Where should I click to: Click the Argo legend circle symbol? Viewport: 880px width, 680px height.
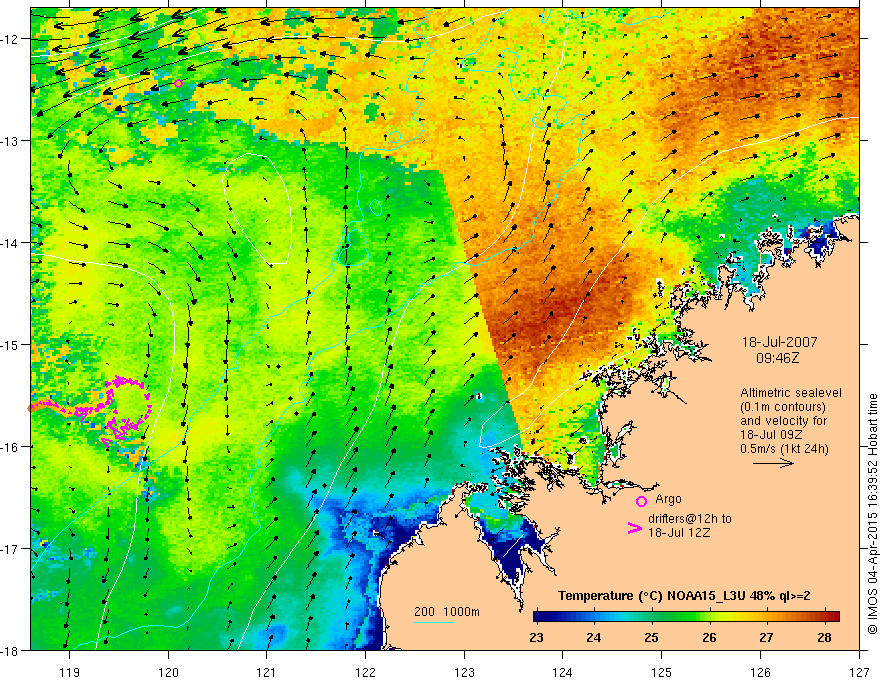[641, 501]
